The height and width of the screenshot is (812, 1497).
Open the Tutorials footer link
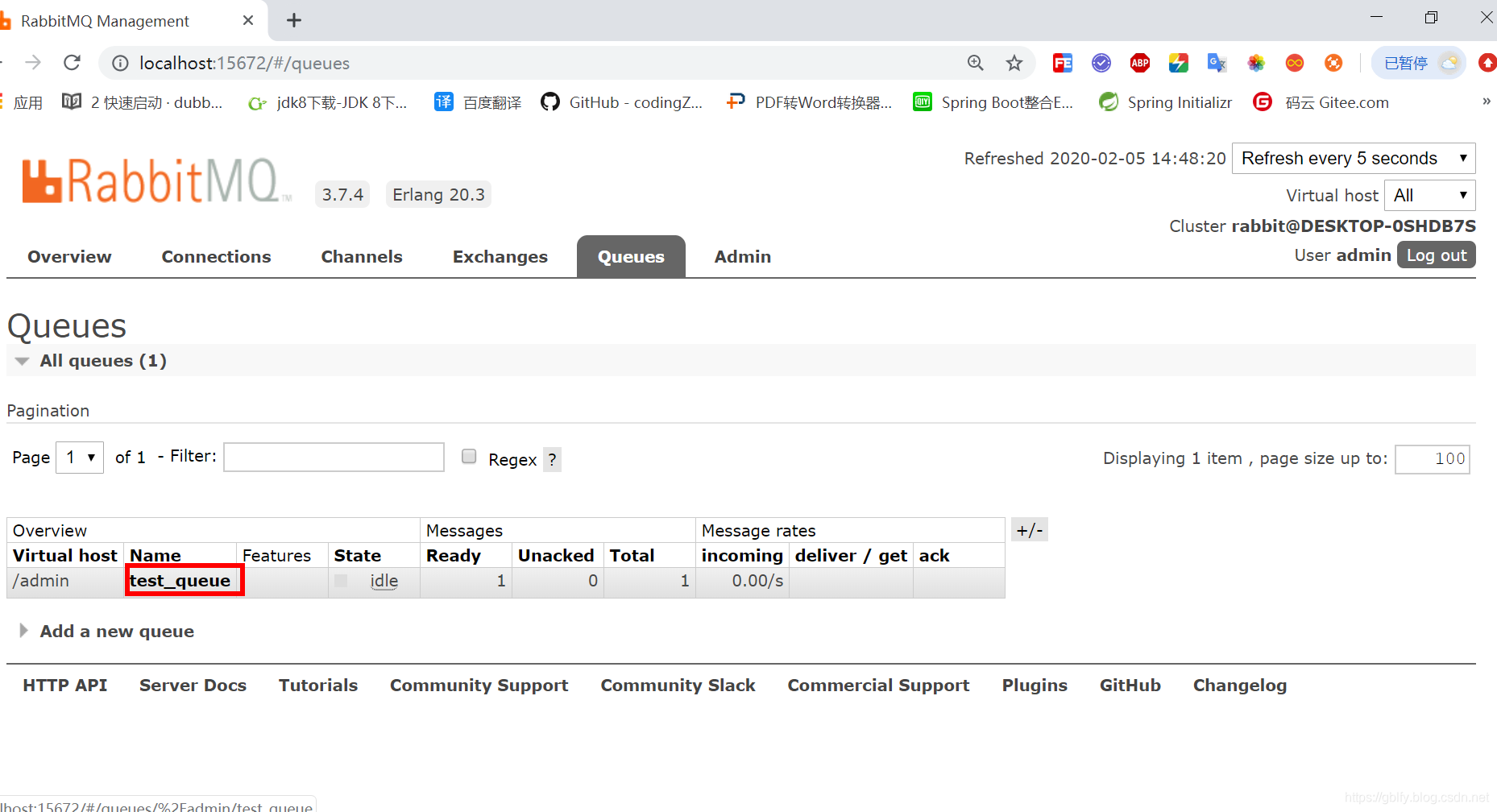click(x=318, y=685)
